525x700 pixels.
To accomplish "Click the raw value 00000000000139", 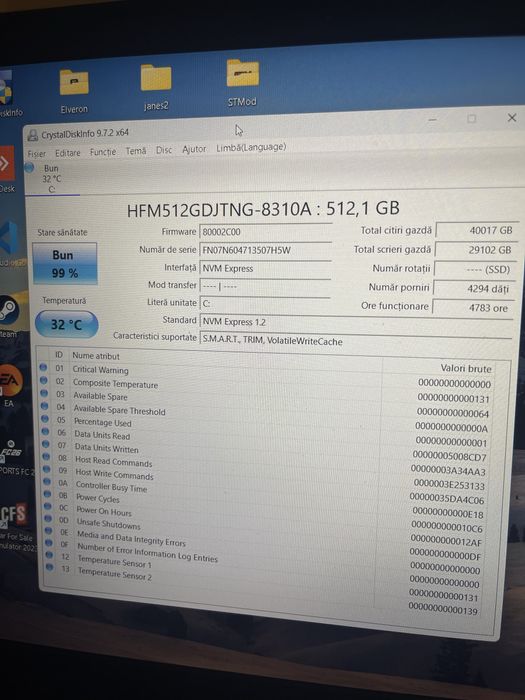I will 443,608.
